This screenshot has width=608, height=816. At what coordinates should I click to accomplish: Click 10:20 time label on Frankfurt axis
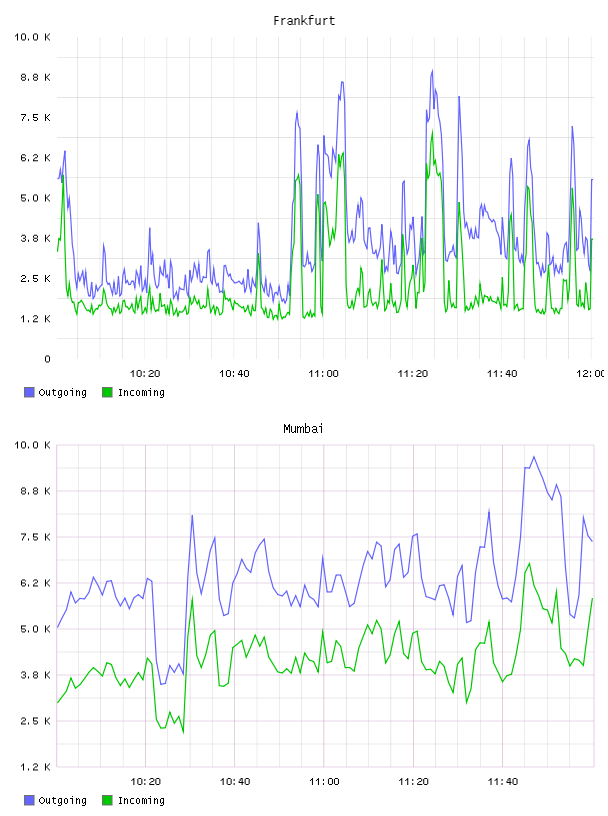145,374
